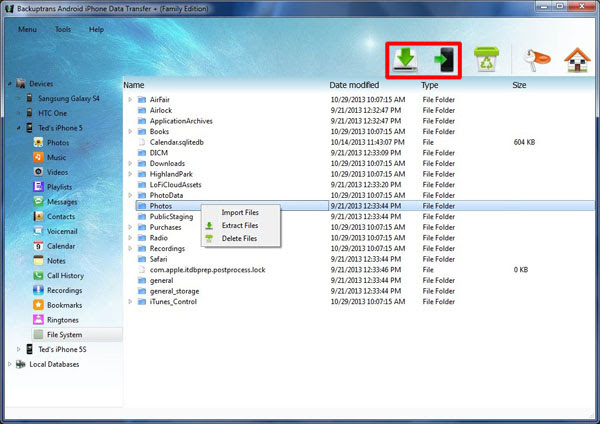Click the keys registration toolbar icon
Image resolution: width=600 pixels, height=424 pixels.
(x=536, y=60)
